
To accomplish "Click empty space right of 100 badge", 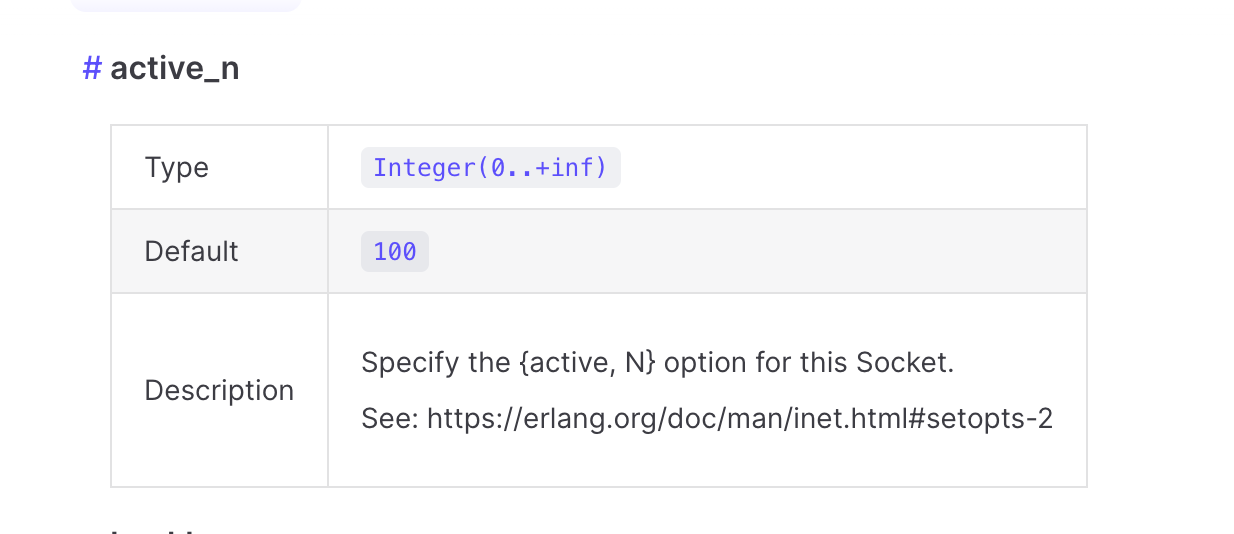I will pyautogui.click(x=755, y=251).
